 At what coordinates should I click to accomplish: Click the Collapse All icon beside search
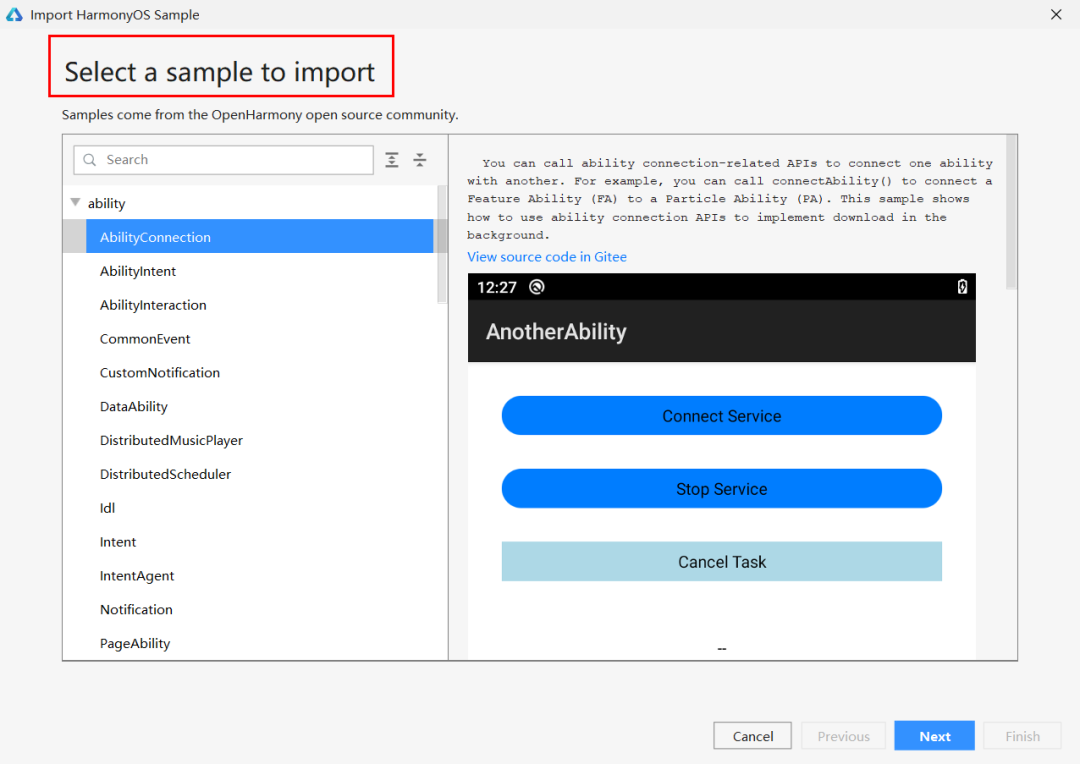click(419, 160)
